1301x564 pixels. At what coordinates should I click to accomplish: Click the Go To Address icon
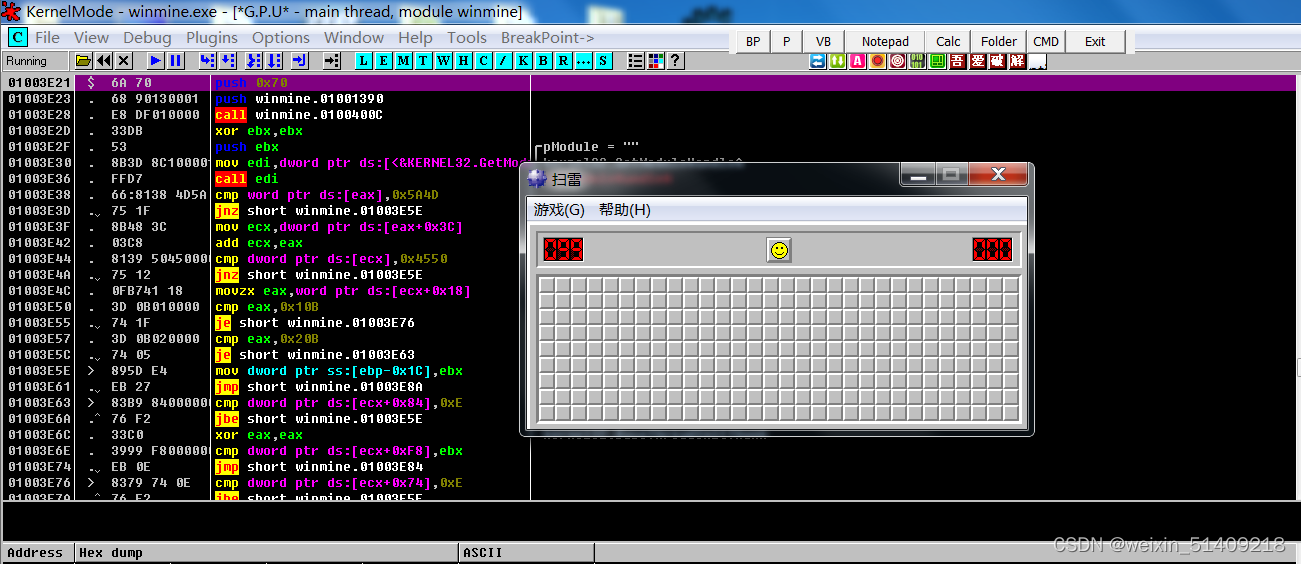coord(332,61)
